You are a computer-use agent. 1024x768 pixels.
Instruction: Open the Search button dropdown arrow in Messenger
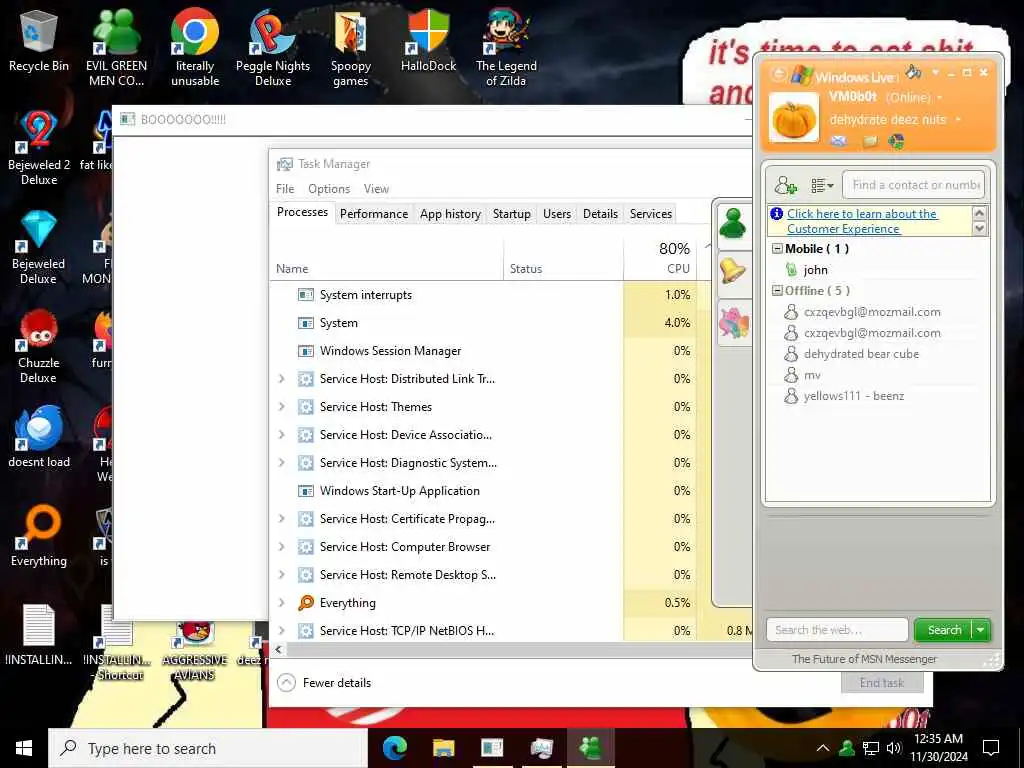(981, 630)
